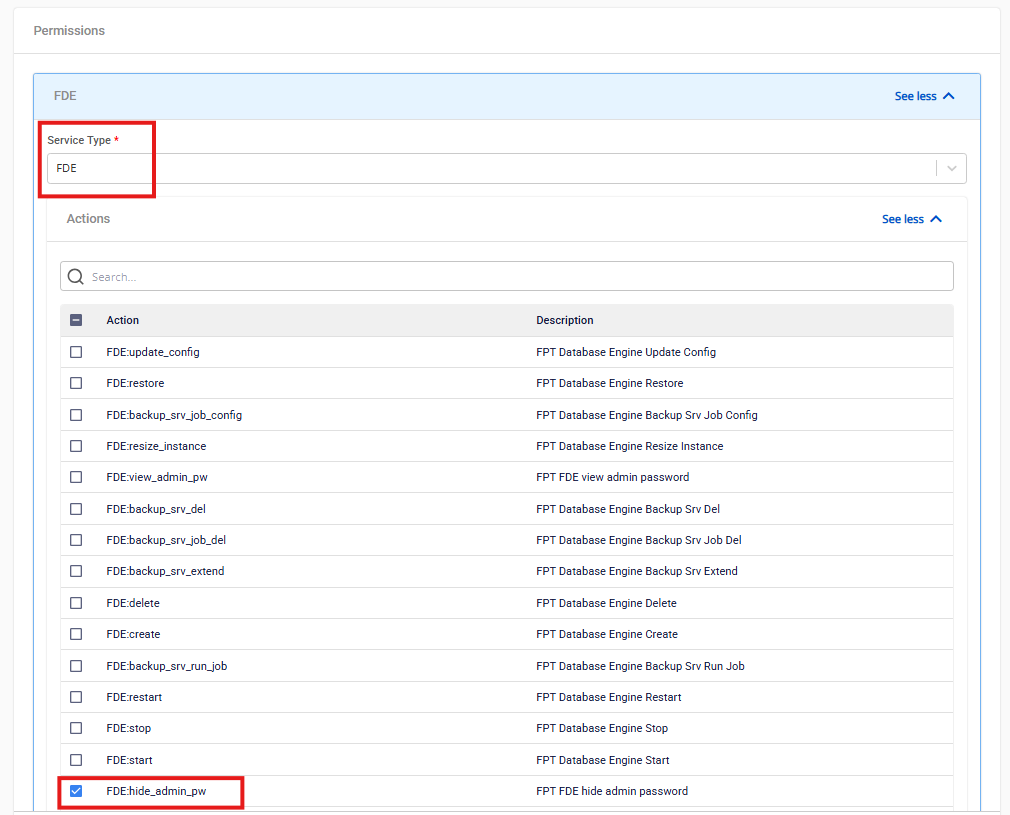Click the FDE:delete action name

[133, 603]
